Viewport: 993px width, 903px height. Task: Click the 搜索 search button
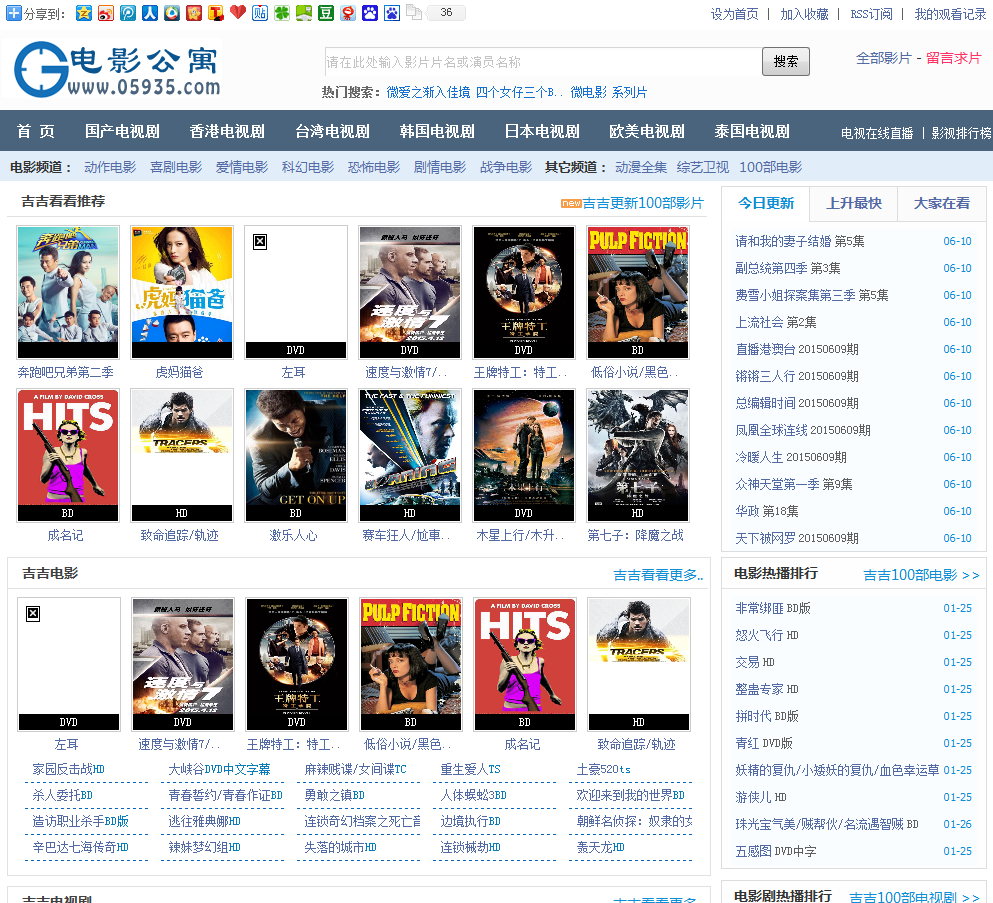click(x=785, y=61)
